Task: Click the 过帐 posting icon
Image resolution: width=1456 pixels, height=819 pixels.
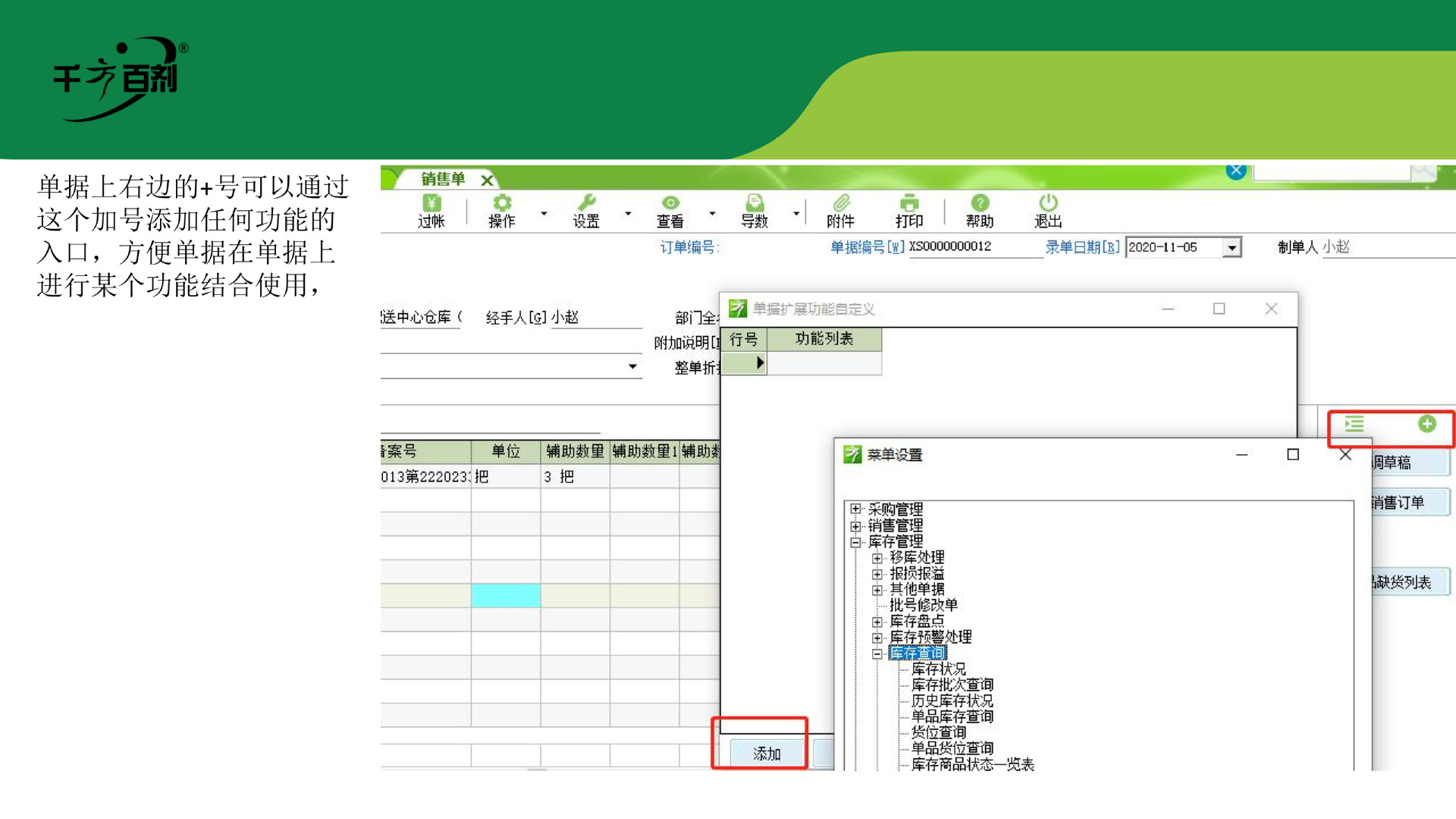Action: pos(431,204)
